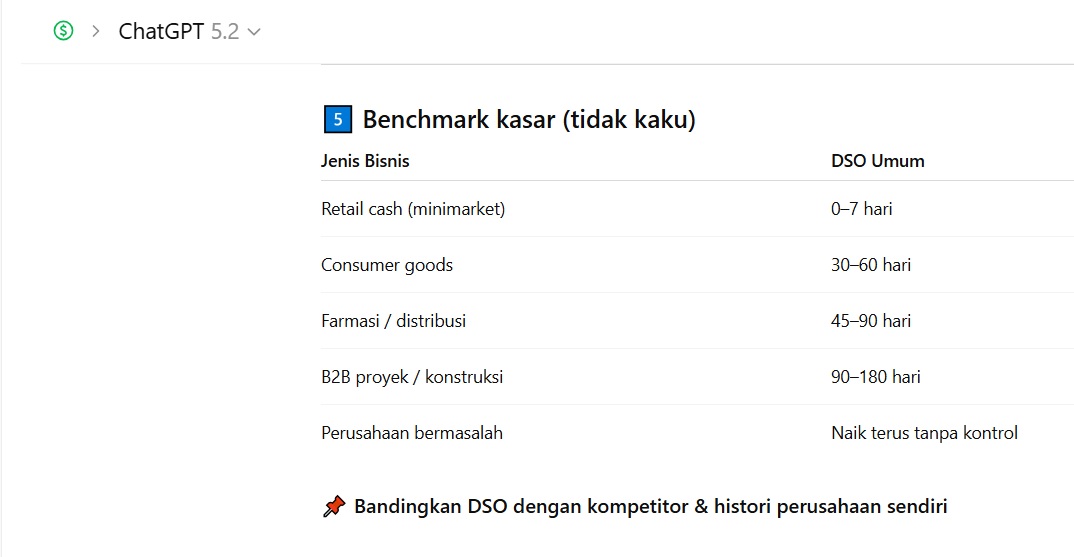Select the "B2B proyek / konstruksi" row label
This screenshot has width=1074, height=557.
412,377
